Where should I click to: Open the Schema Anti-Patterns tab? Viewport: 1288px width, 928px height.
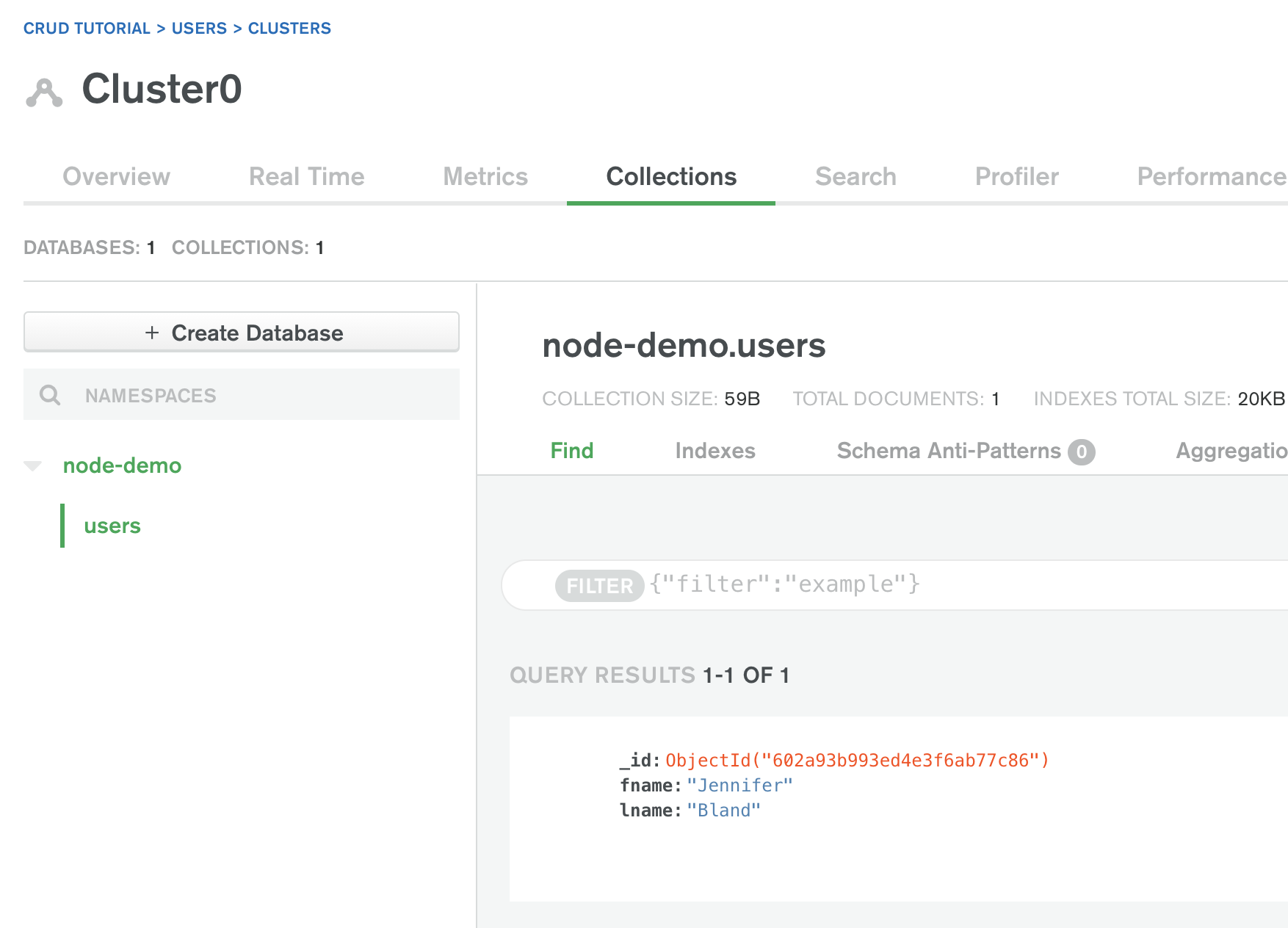(x=948, y=451)
